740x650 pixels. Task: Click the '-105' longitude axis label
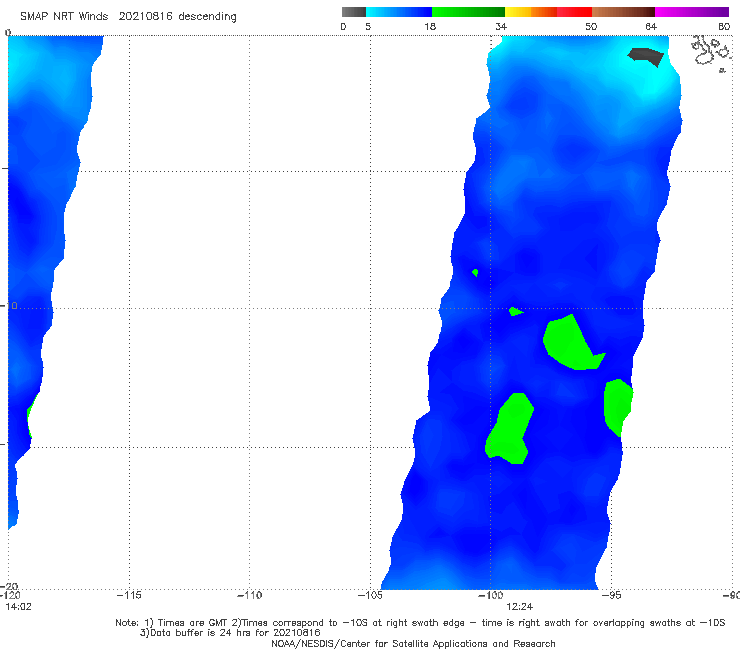click(370, 595)
